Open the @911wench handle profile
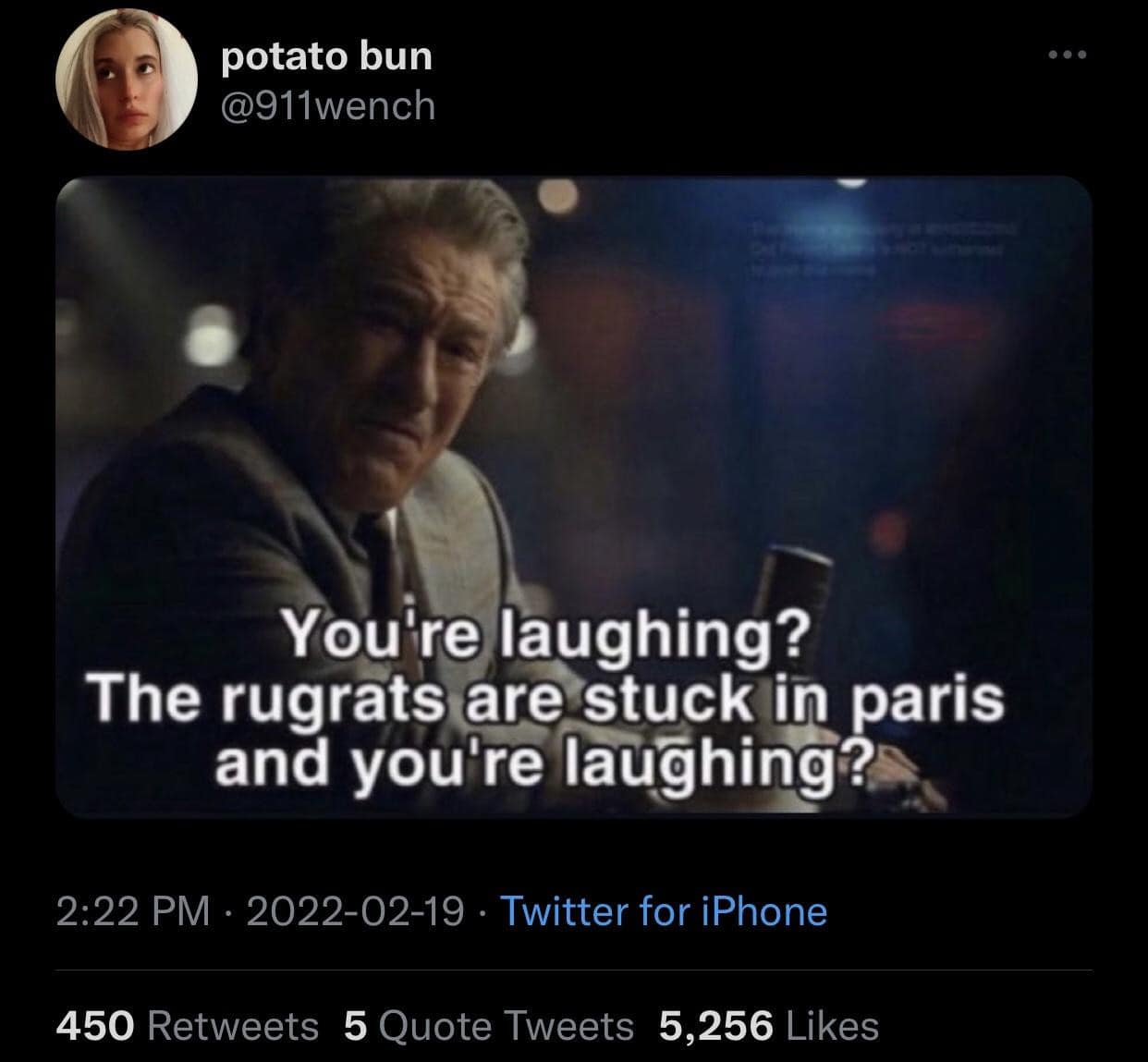This screenshot has height=1062, width=1148. 328,105
